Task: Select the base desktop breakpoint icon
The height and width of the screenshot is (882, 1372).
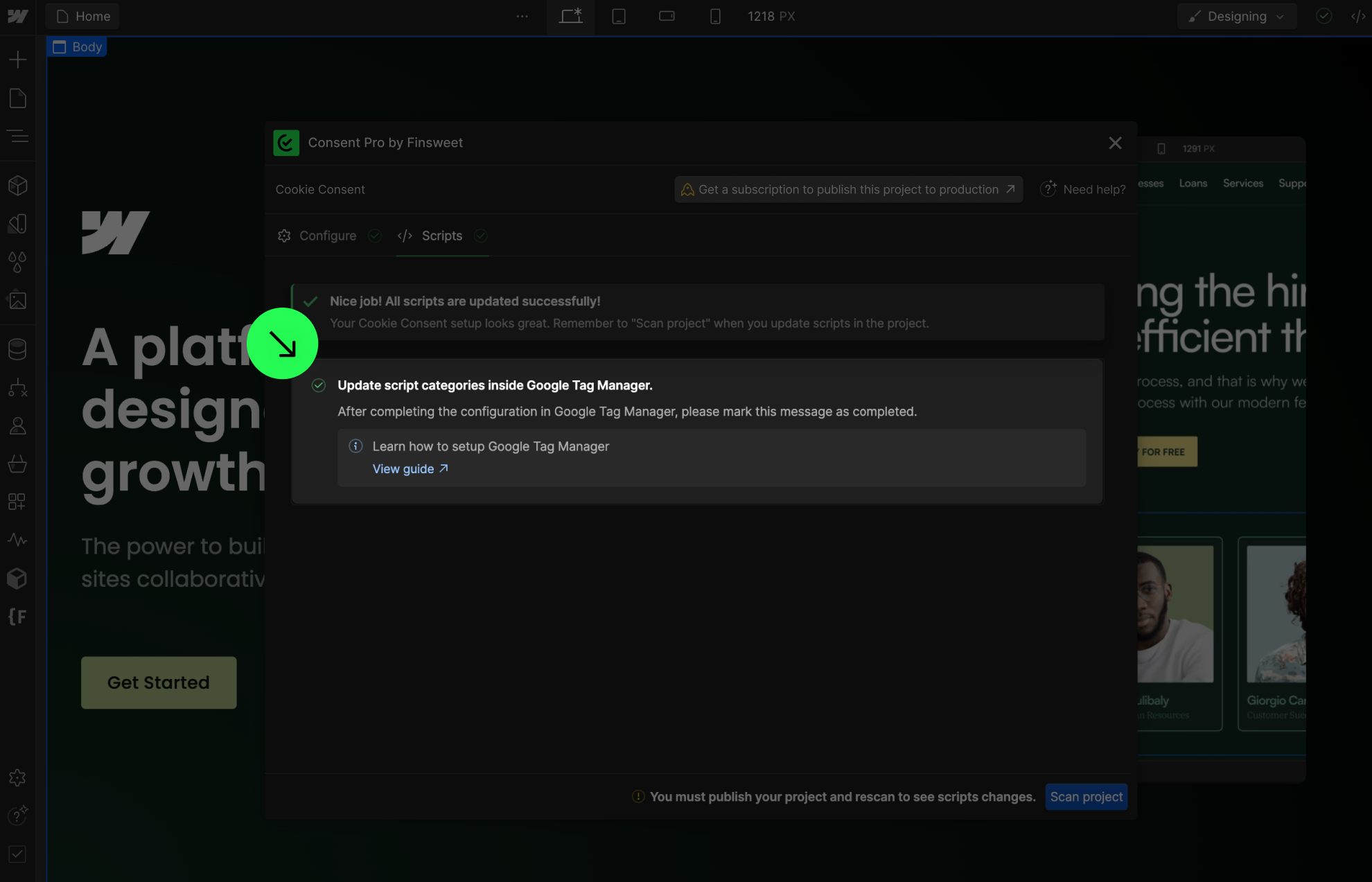Action: 571,16
